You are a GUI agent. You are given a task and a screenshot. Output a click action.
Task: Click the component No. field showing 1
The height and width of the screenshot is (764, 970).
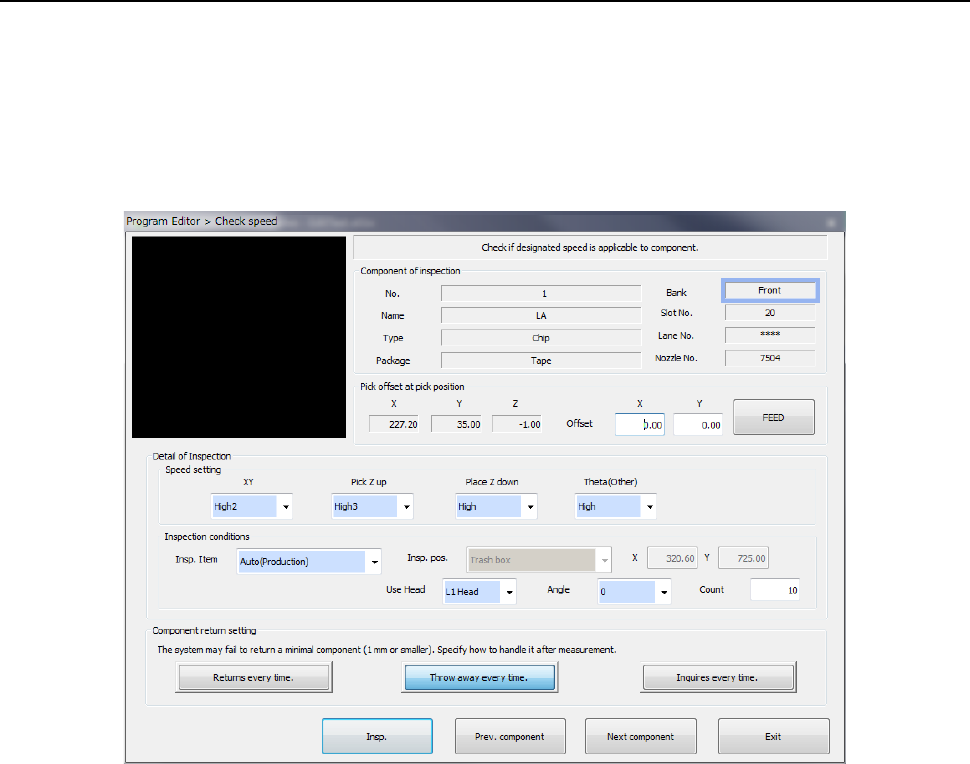(541, 293)
